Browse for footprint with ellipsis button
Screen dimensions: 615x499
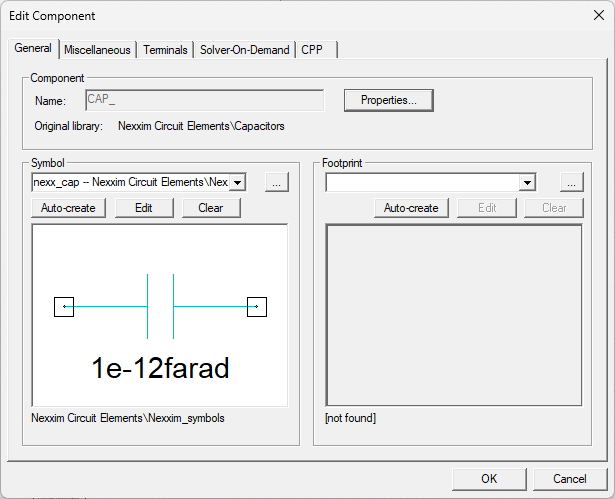(571, 182)
